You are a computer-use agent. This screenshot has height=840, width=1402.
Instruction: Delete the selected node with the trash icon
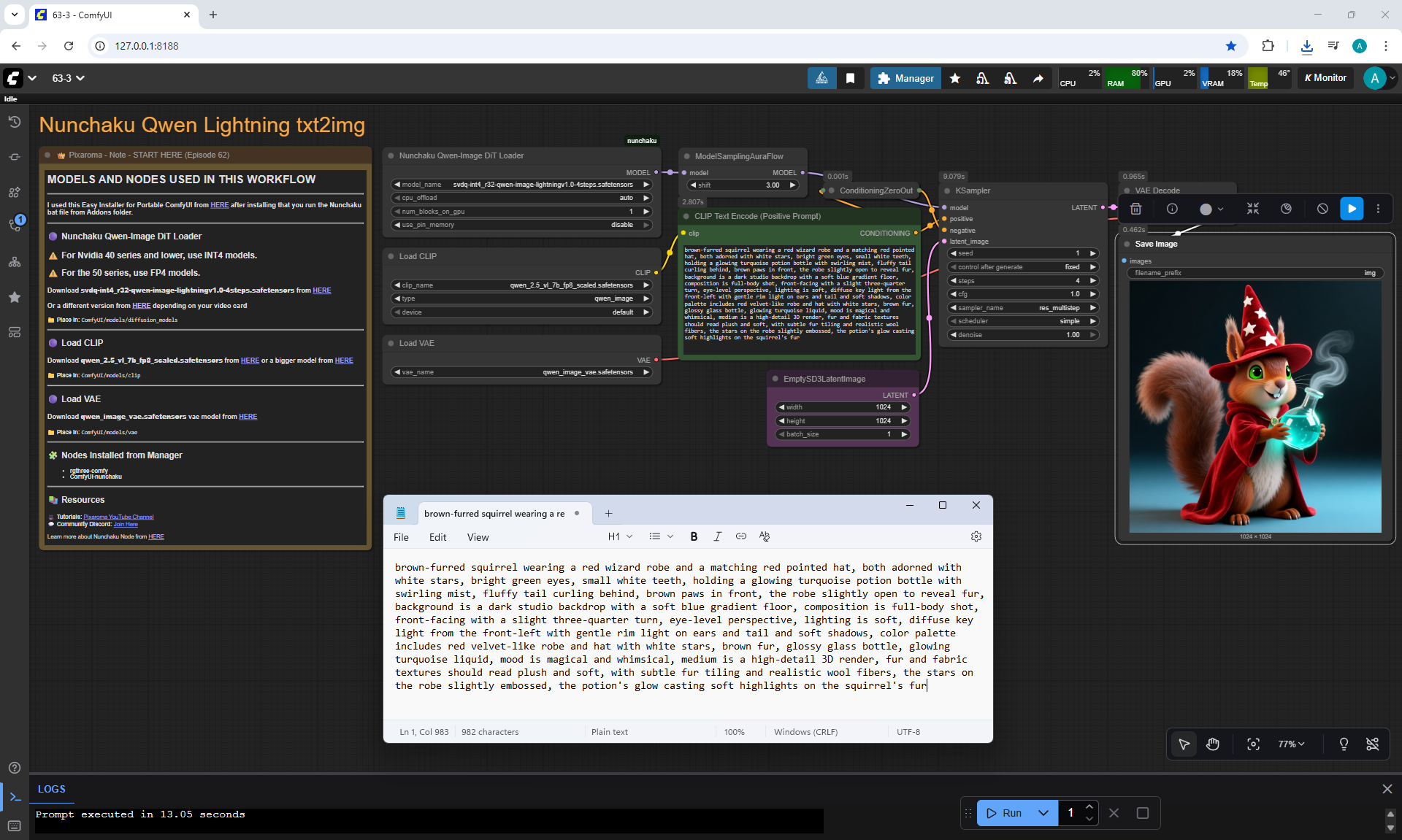tap(1135, 209)
